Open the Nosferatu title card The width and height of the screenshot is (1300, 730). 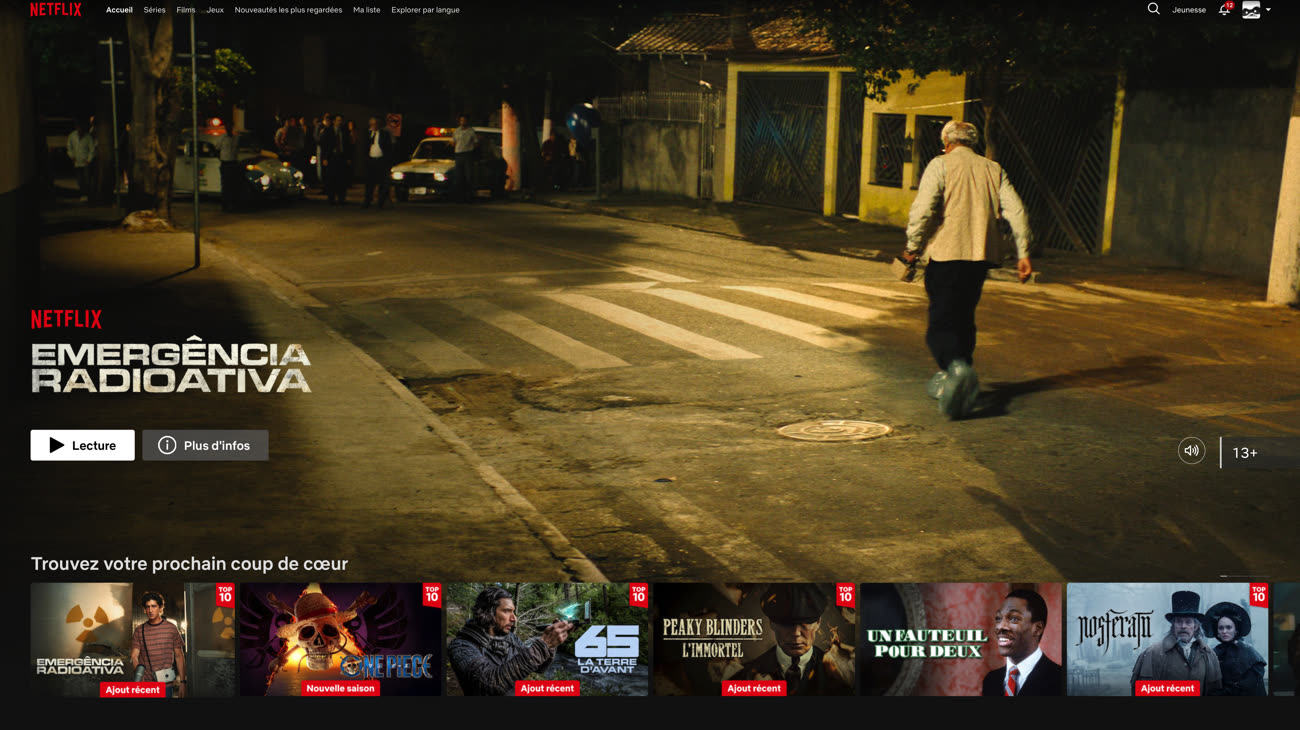(1166, 639)
